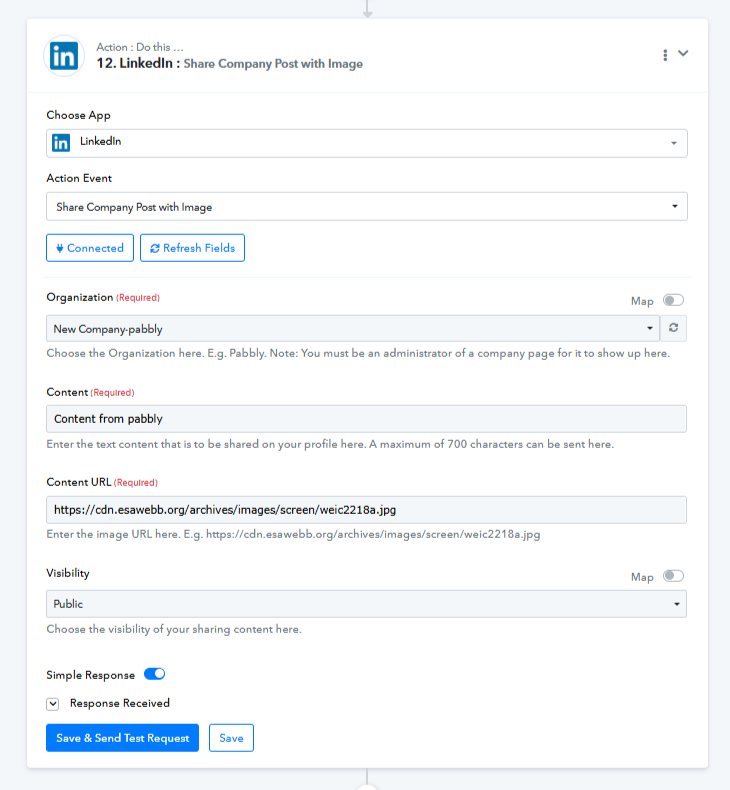This screenshot has width=730, height=790.
Task: Open the Action Event dropdown
Action: pyautogui.click(x=367, y=206)
